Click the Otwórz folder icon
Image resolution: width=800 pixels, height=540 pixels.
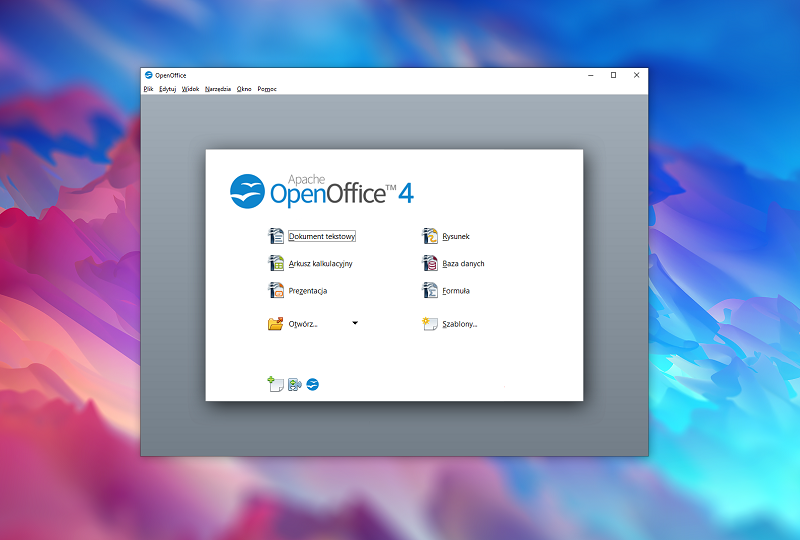(276, 324)
